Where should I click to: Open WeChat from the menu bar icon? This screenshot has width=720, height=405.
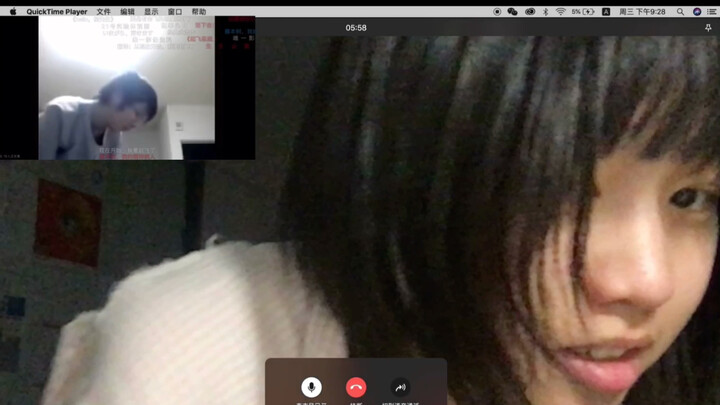pos(512,11)
